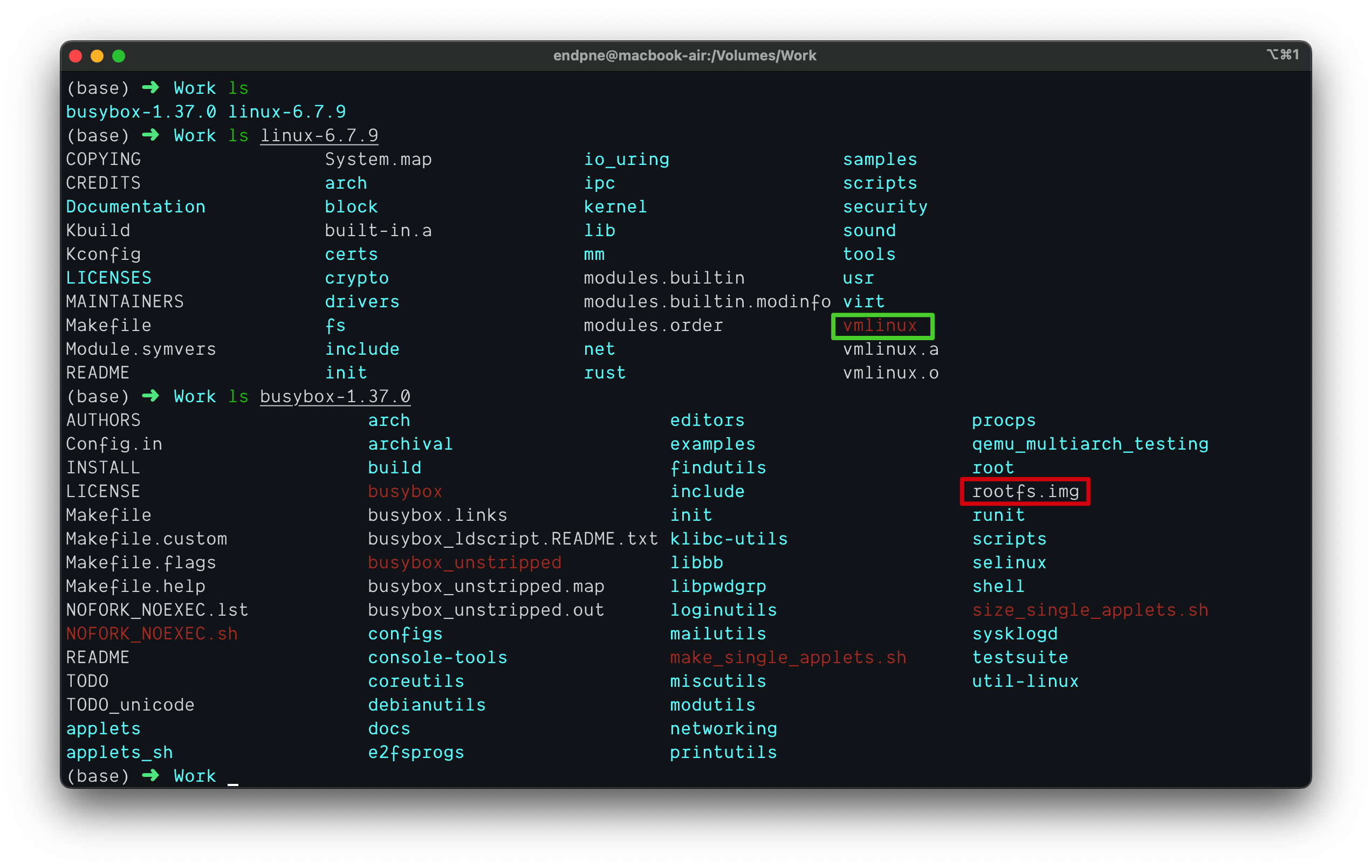
Task: Click the e2fsprogs directory entry
Action: pyautogui.click(x=416, y=753)
